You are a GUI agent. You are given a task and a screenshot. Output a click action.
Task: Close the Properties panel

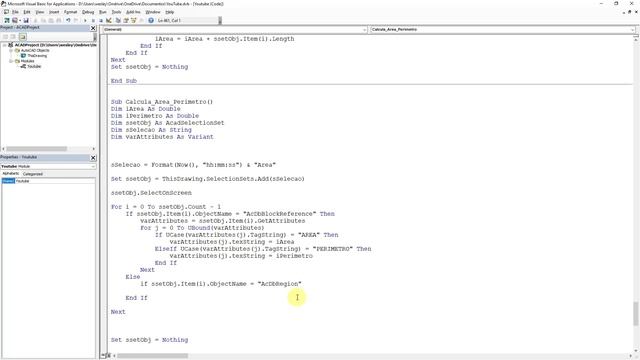point(93,158)
